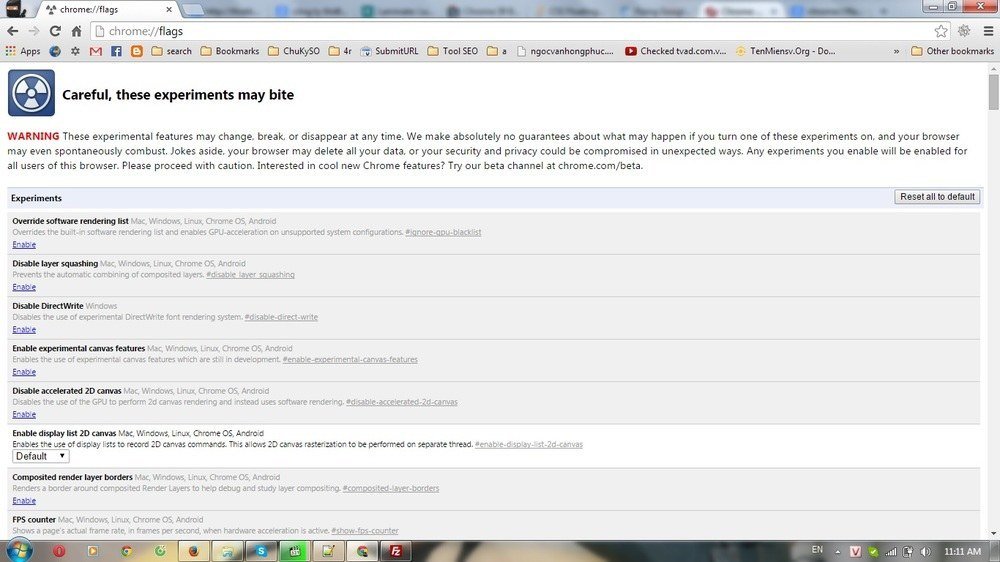Expand the search bookmarks folder
Image resolution: width=1000 pixels, height=562 pixels.
pyautogui.click(x=172, y=51)
